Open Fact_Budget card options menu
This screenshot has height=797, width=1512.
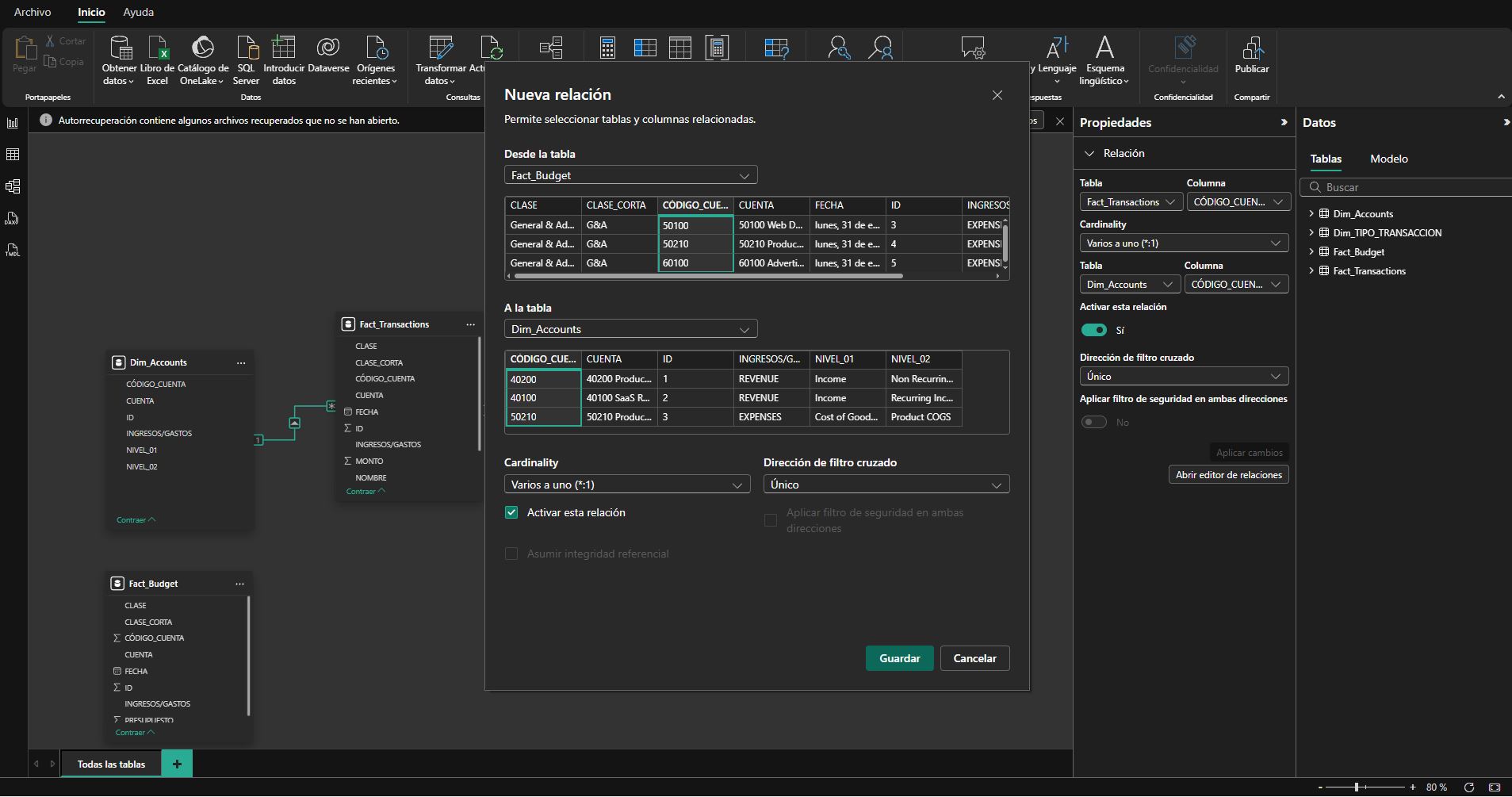point(239,584)
